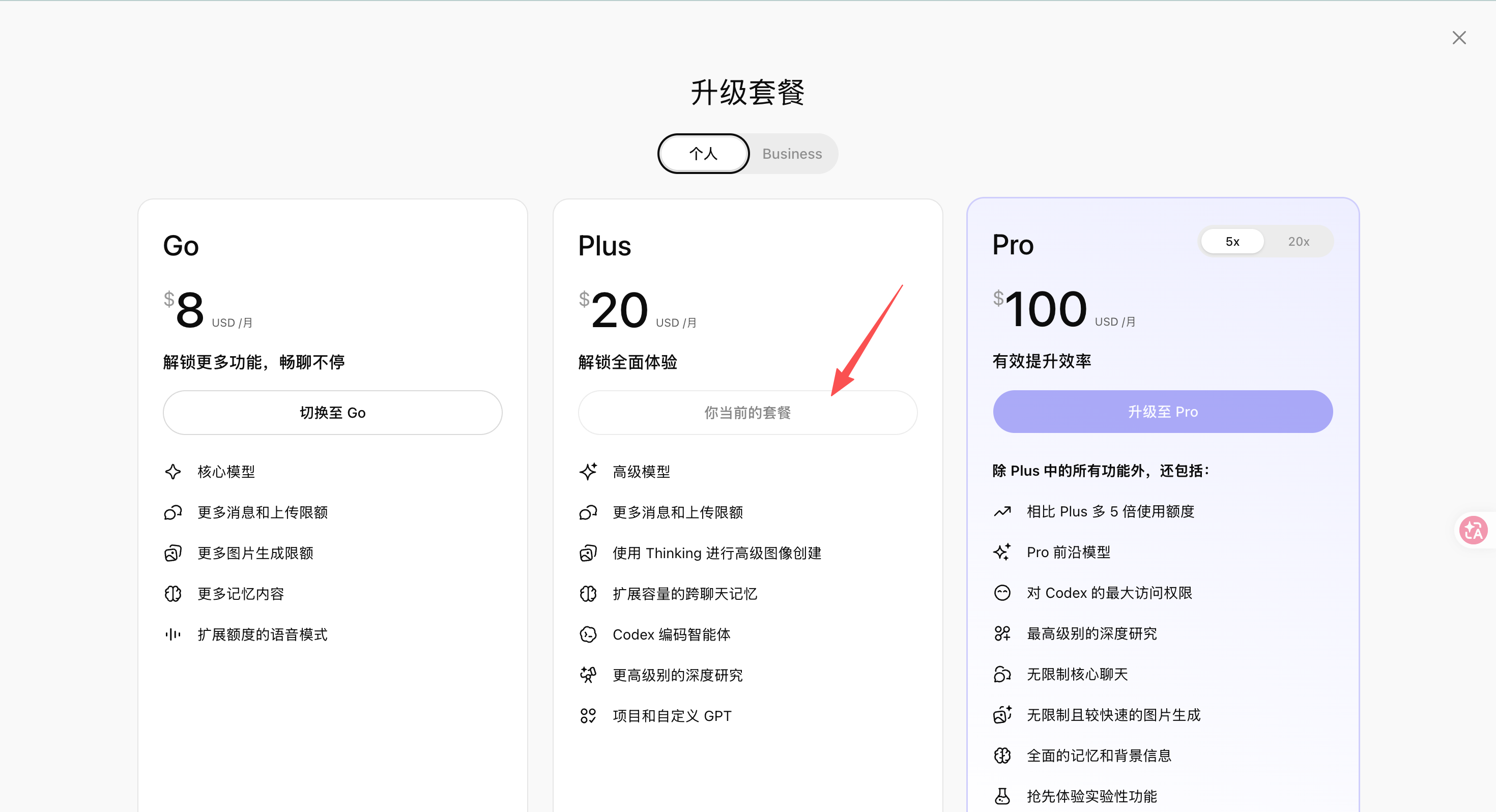The image size is (1496, 812).
Task: Click the telescope icon beside 更高级别的深度研究
Action: (588, 675)
